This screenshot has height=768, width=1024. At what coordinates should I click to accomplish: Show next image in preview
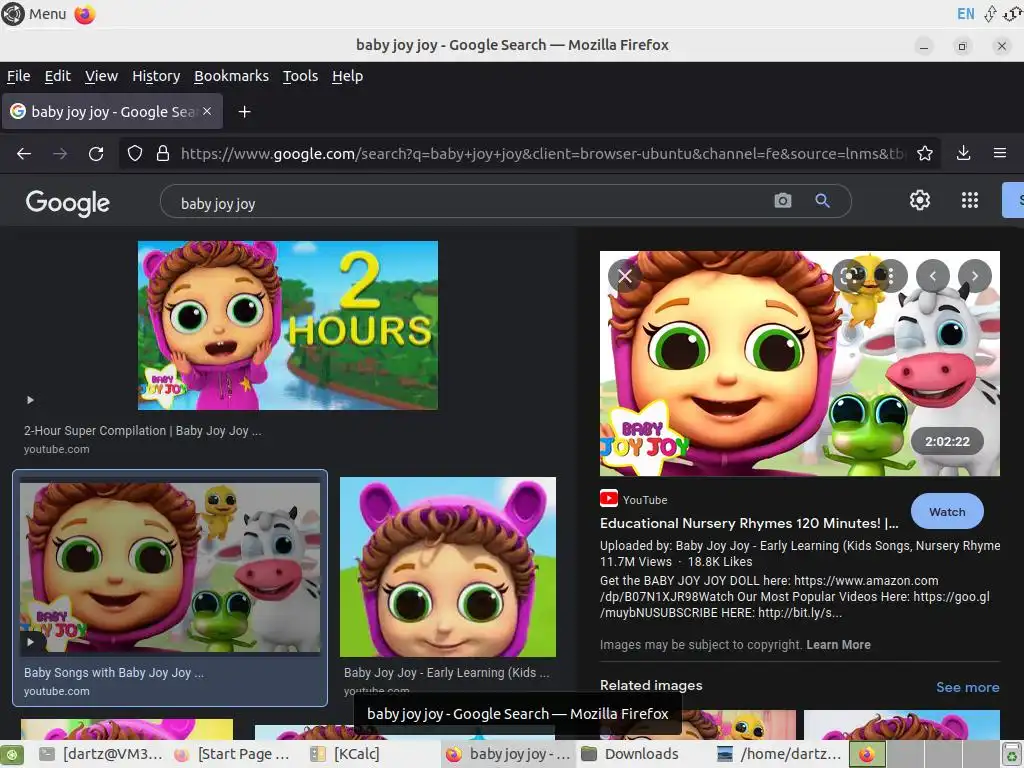click(x=974, y=276)
